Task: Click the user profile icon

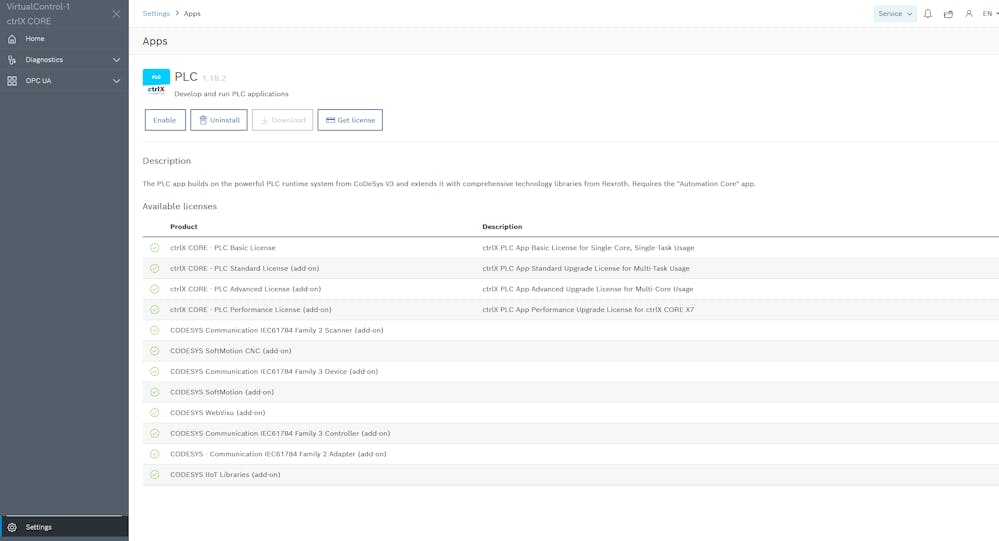Action: (x=968, y=14)
